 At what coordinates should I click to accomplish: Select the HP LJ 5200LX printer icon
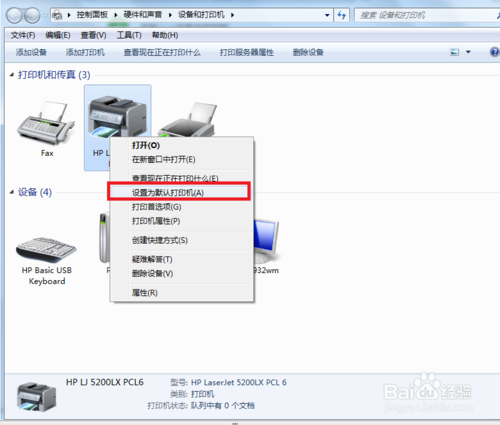117,117
